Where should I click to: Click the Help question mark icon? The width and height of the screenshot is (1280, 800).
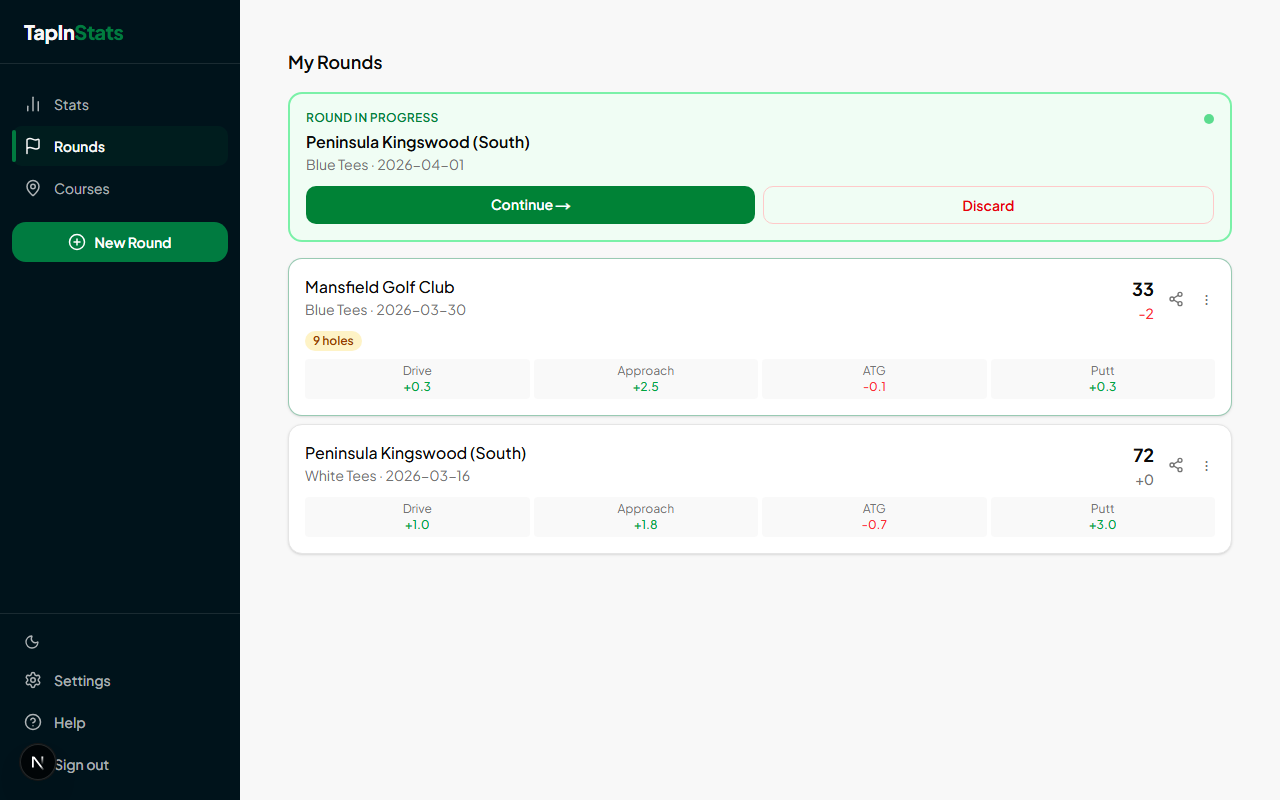[31, 722]
